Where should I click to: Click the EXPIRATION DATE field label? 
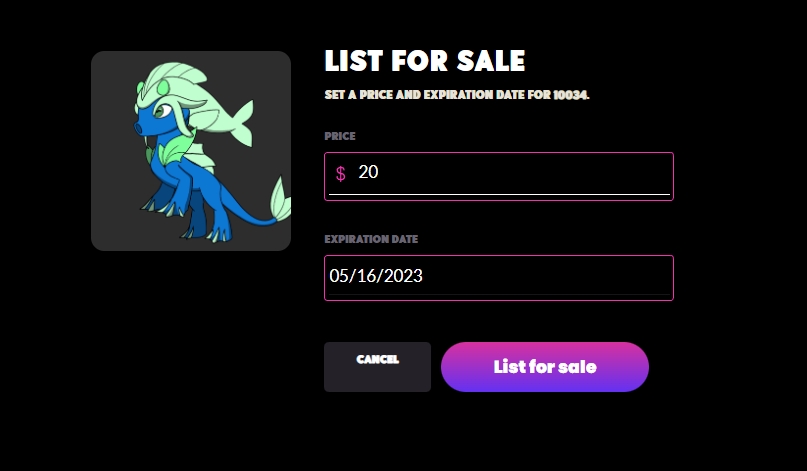tap(371, 240)
